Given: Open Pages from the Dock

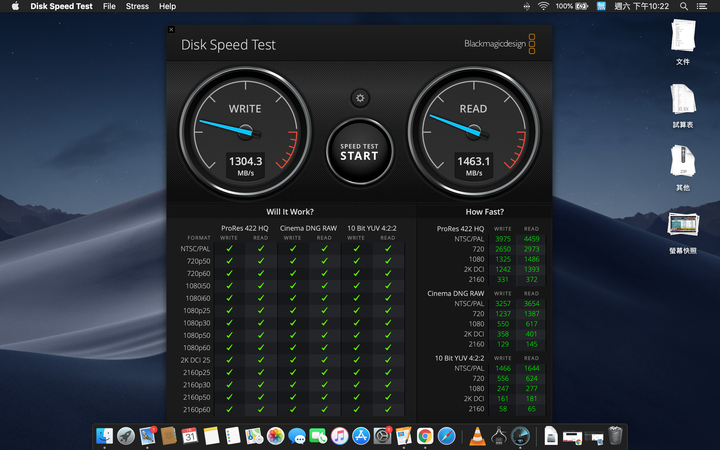Looking at the screenshot, I should click(404, 436).
